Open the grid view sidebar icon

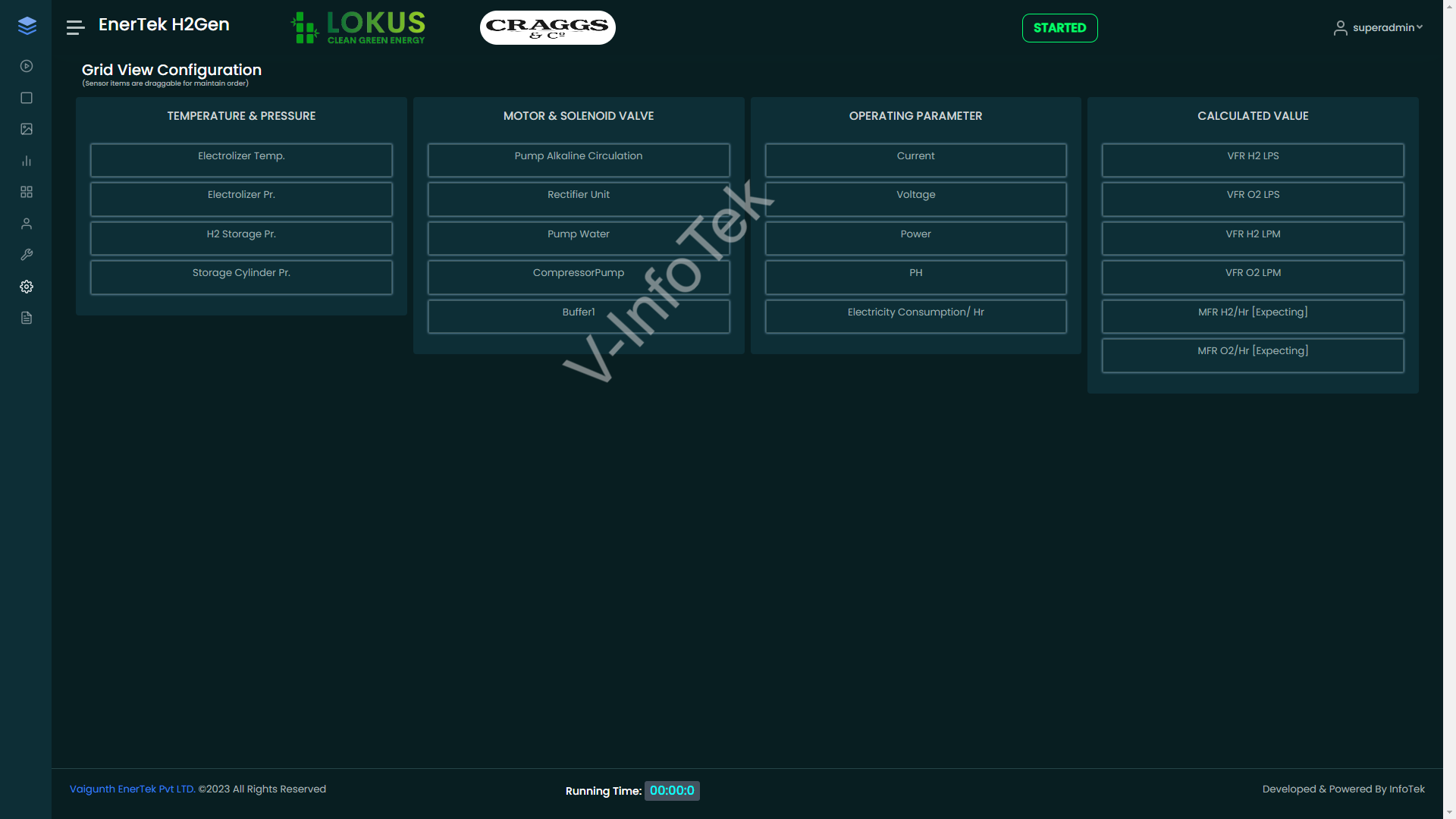(27, 192)
